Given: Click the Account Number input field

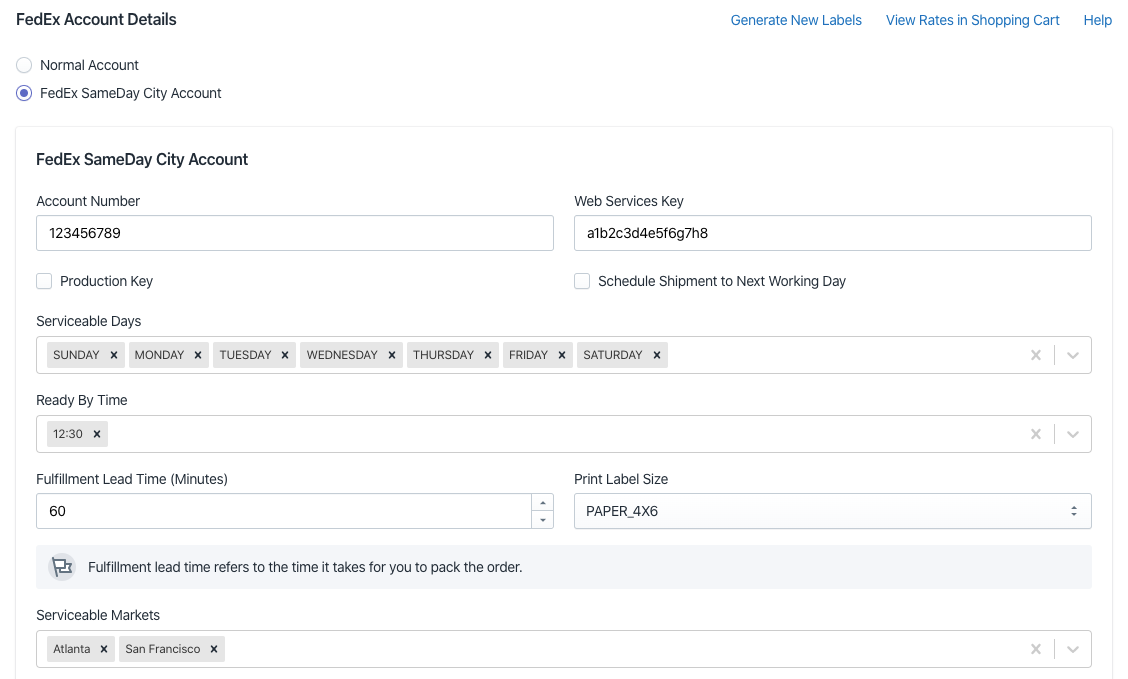Looking at the screenshot, I should click(x=295, y=233).
